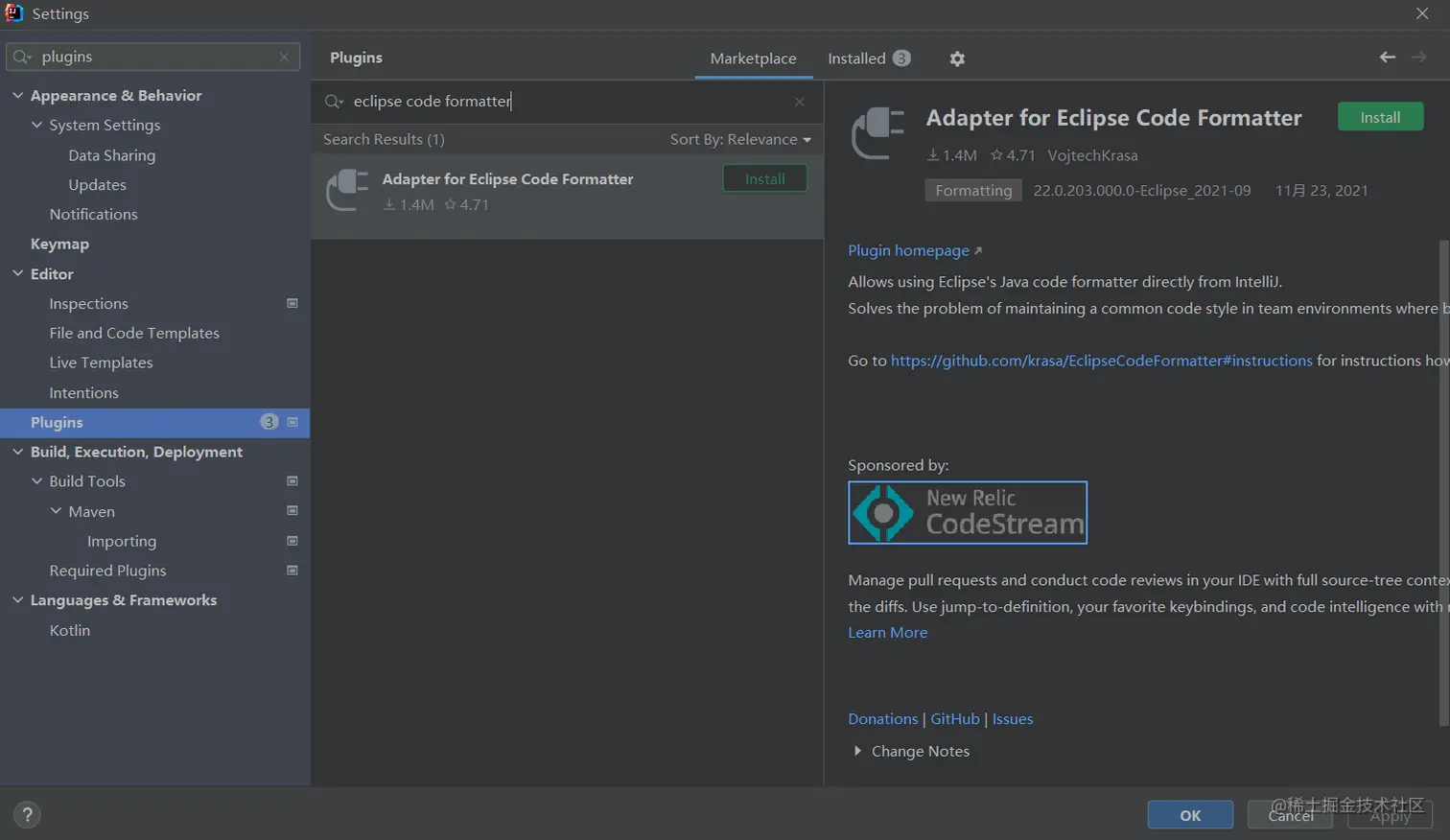The width and height of the screenshot is (1450, 840).
Task: Click the Formatting category tag
Action: (973, 190)
